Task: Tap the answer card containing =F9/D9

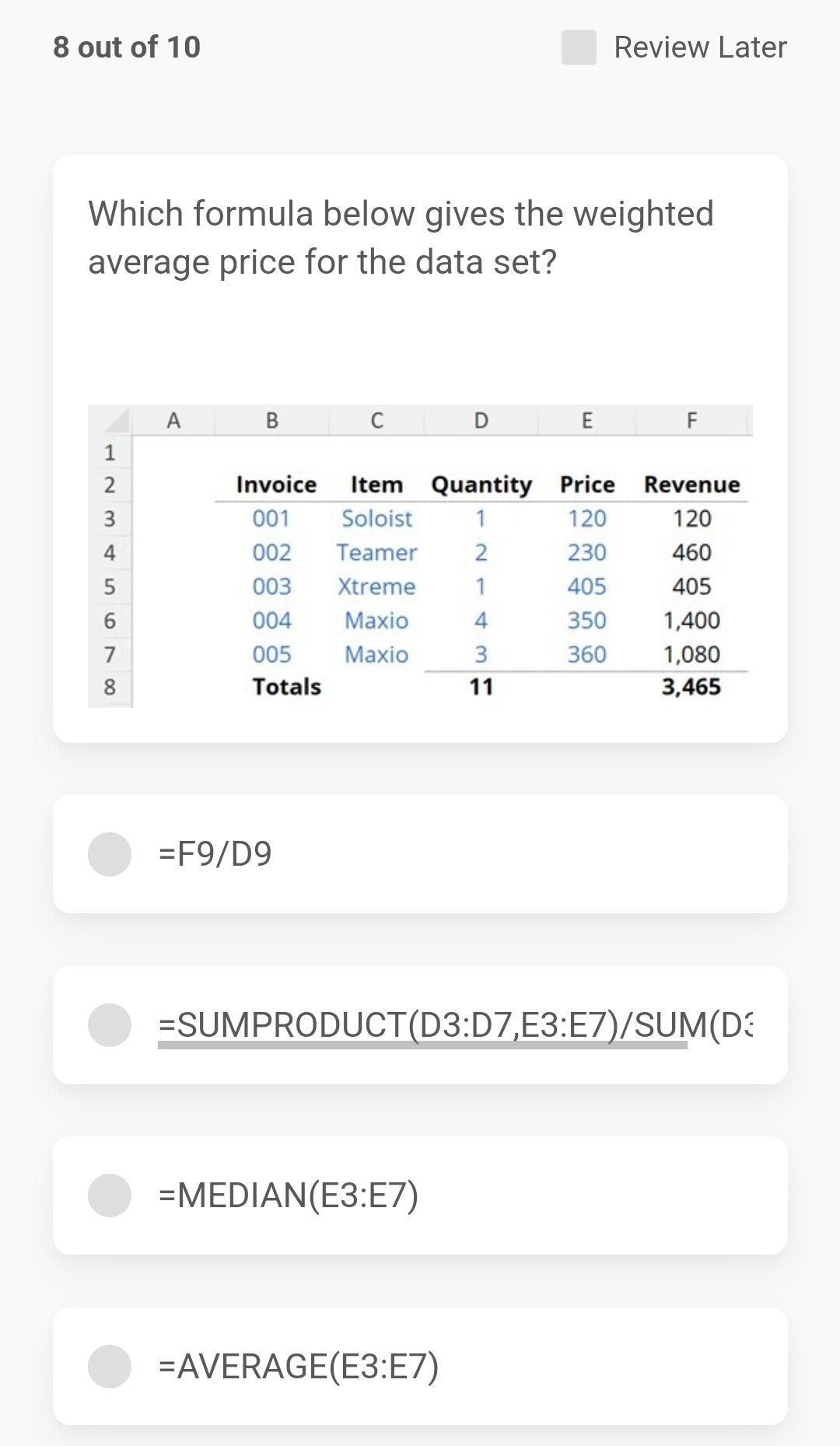Action: (x=420, y=856)
